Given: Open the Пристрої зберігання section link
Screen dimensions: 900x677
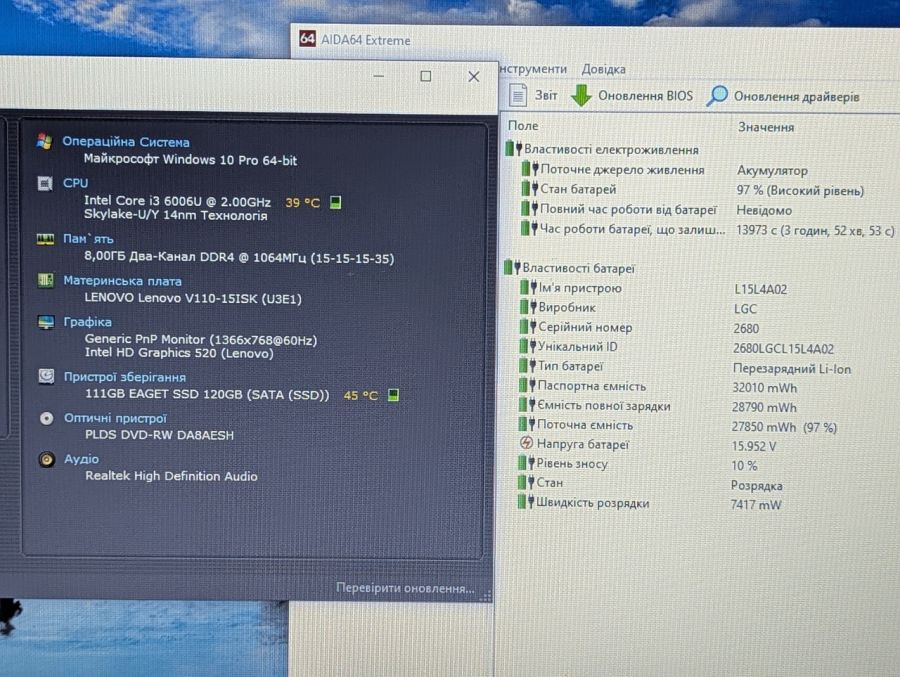Looking at the screenshot, I should tap(125, 377).
